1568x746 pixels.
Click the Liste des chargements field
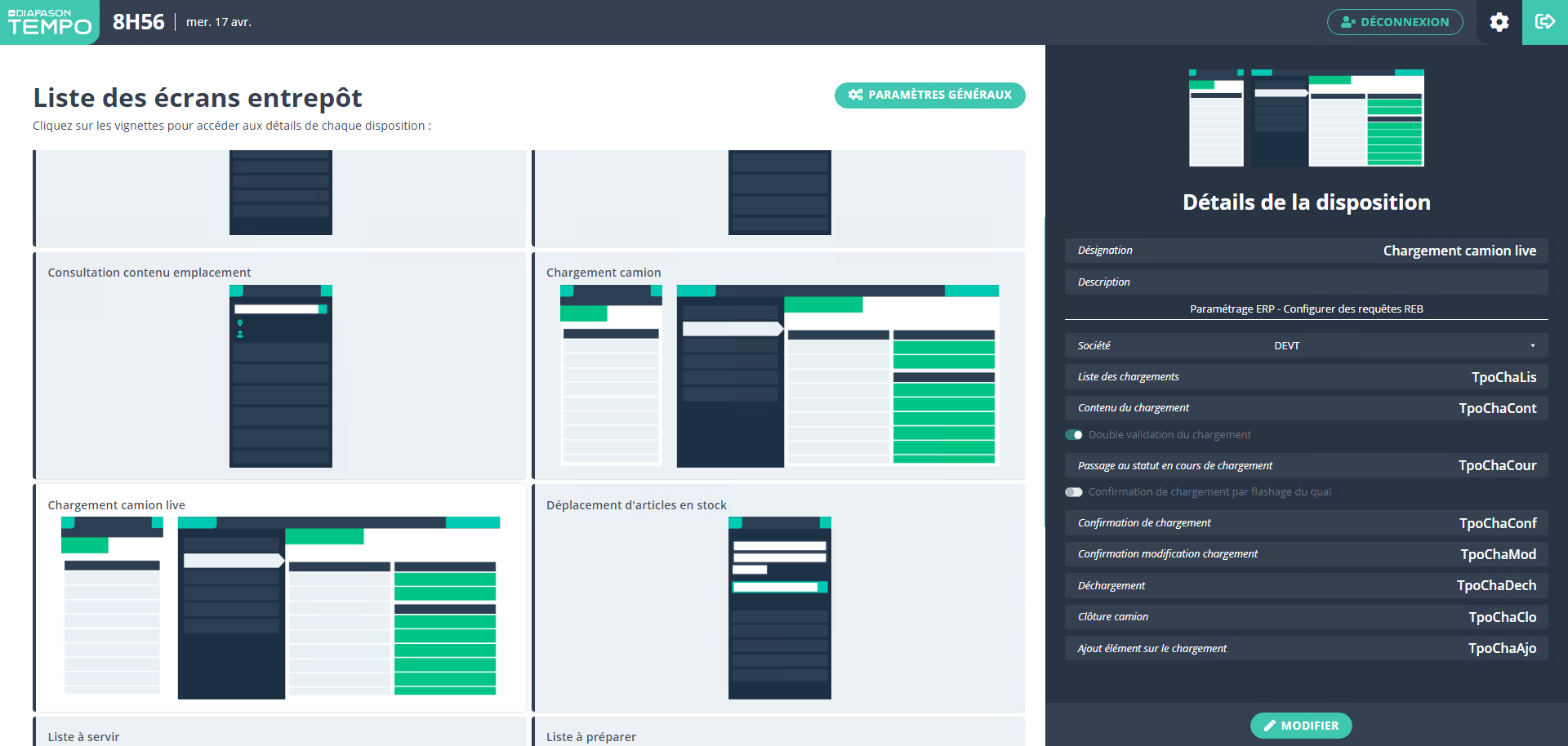tap(1305, 377)
